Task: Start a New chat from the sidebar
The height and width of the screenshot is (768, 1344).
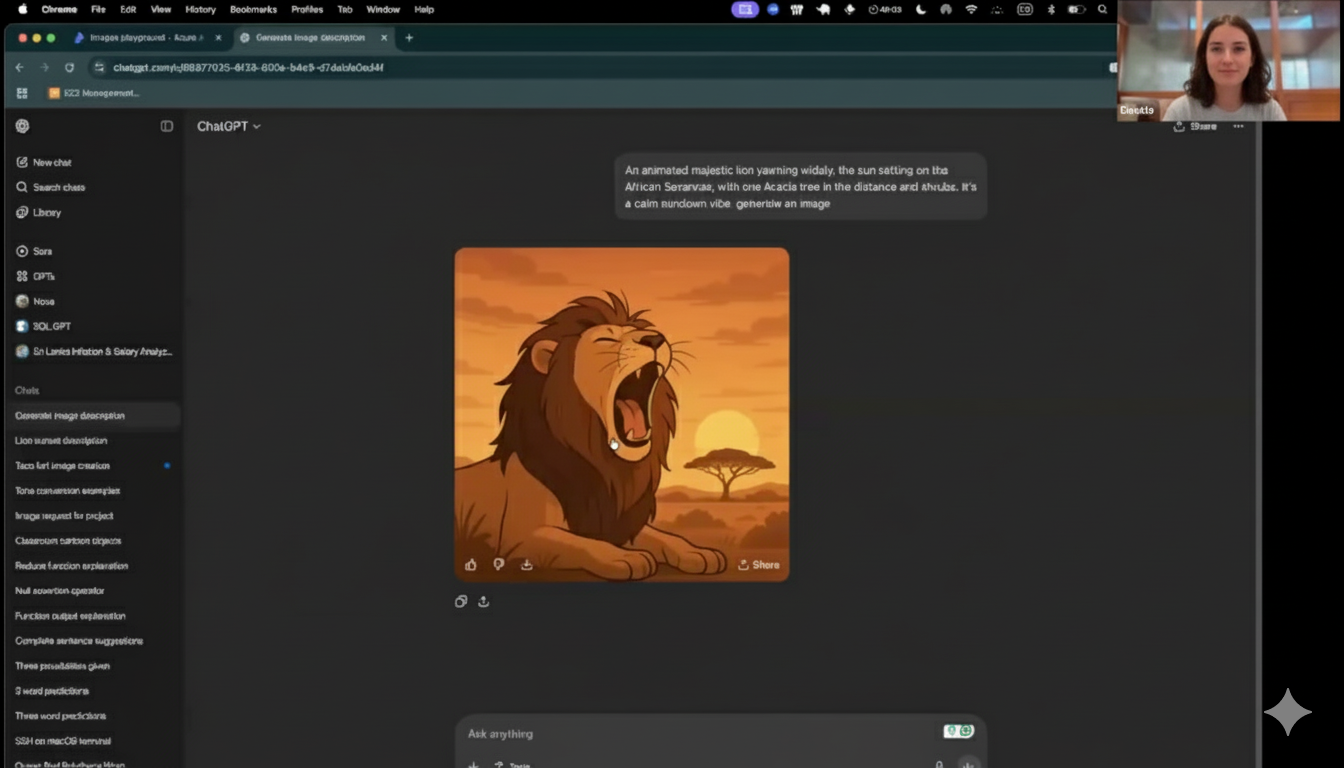Action: [44, 162]
